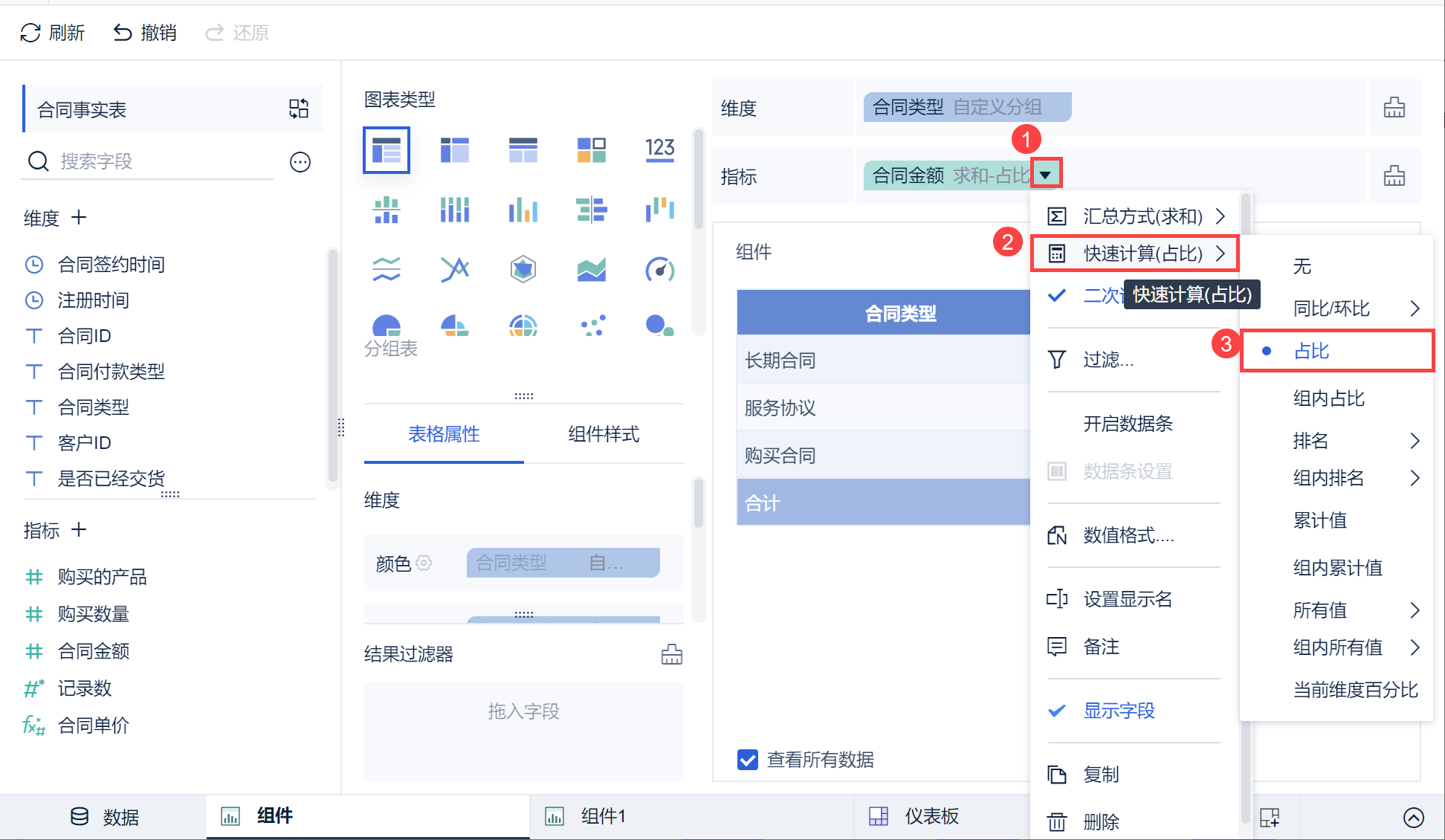Open the switch-table icon beside 合同事实表
Screen dimensions: 1445x840
pyautogui.click(x=299, y=109)
